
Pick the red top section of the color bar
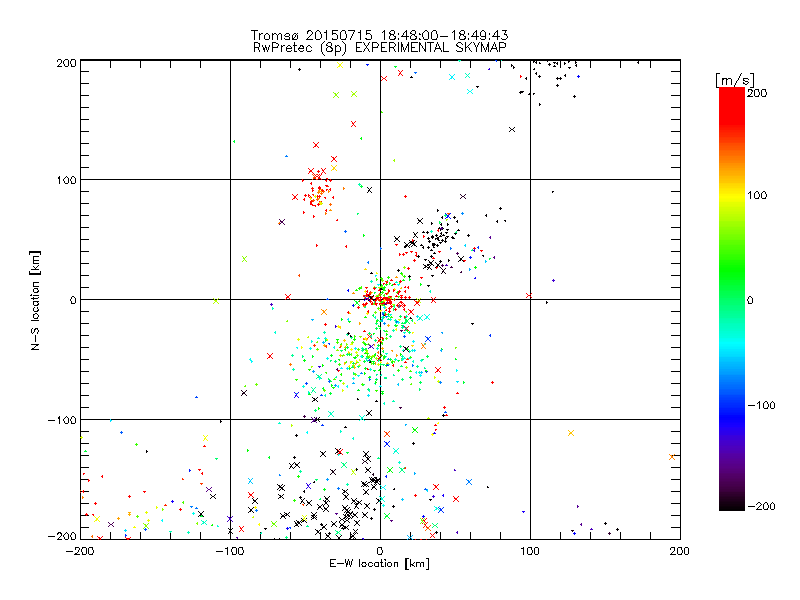coord(732,105)
